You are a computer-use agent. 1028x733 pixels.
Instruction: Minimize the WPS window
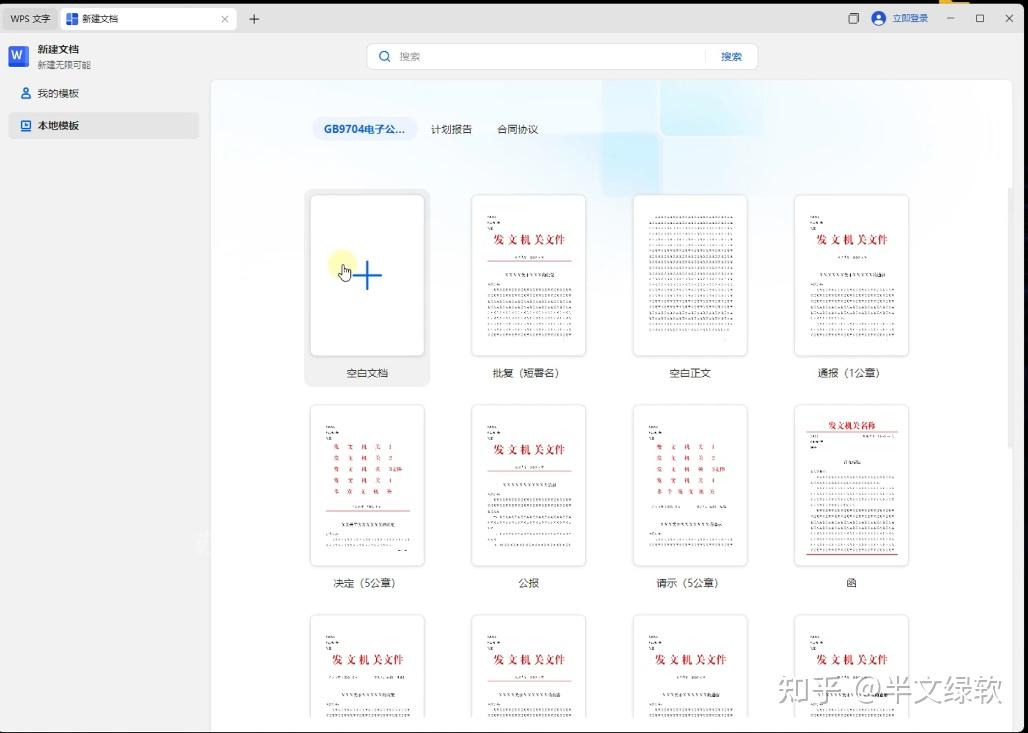(x=951, y=18)
